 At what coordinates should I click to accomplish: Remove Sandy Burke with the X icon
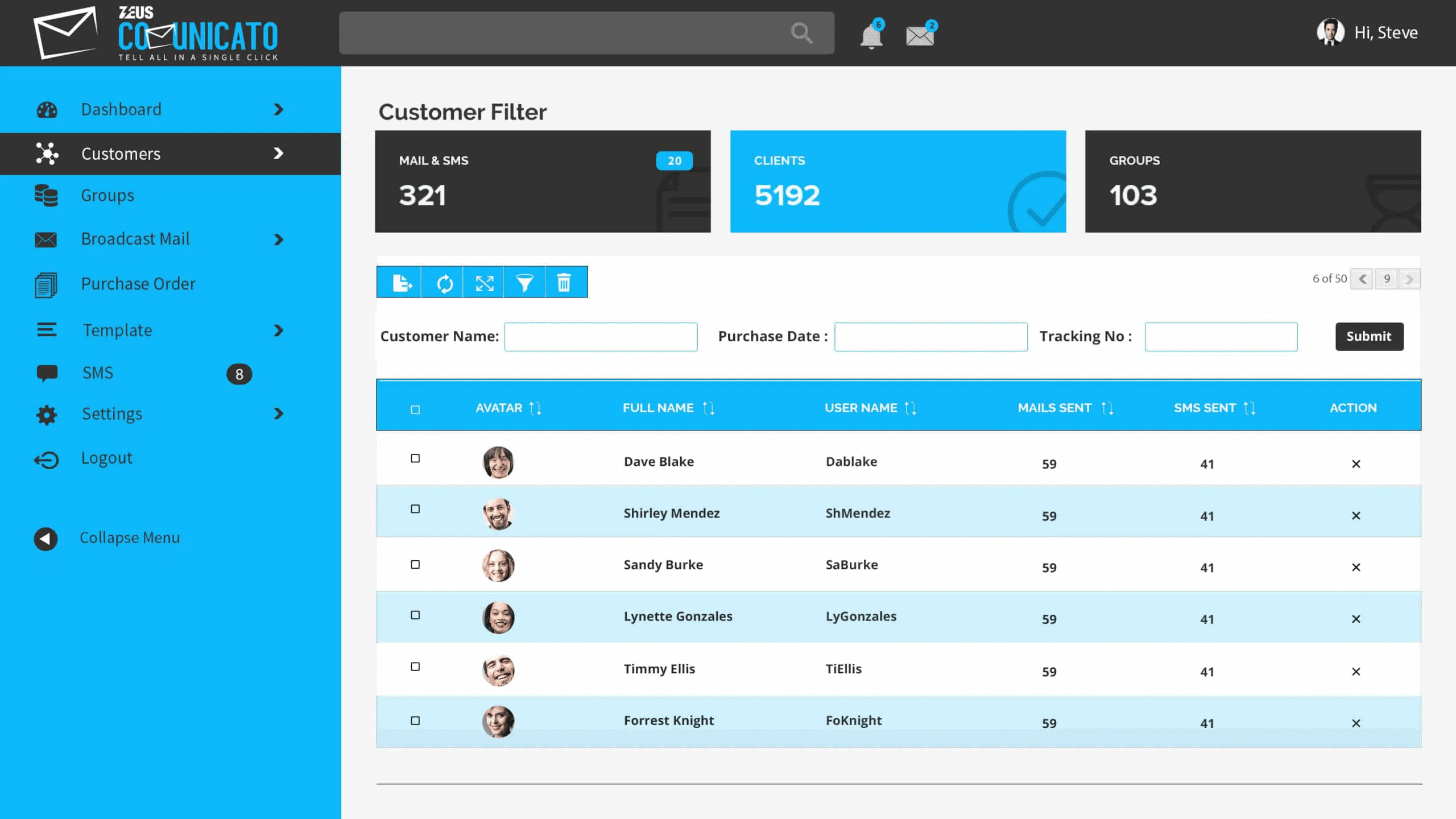tap(1356, 567)
